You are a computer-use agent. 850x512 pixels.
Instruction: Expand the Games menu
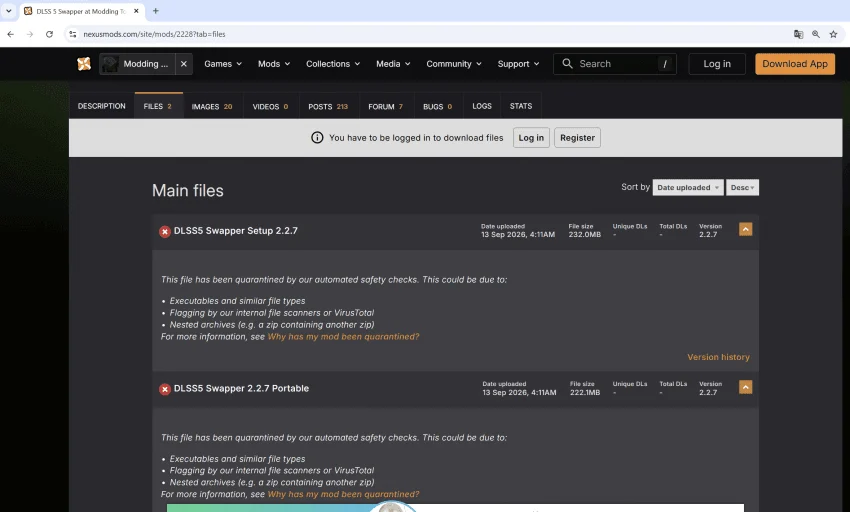(223, 64)
